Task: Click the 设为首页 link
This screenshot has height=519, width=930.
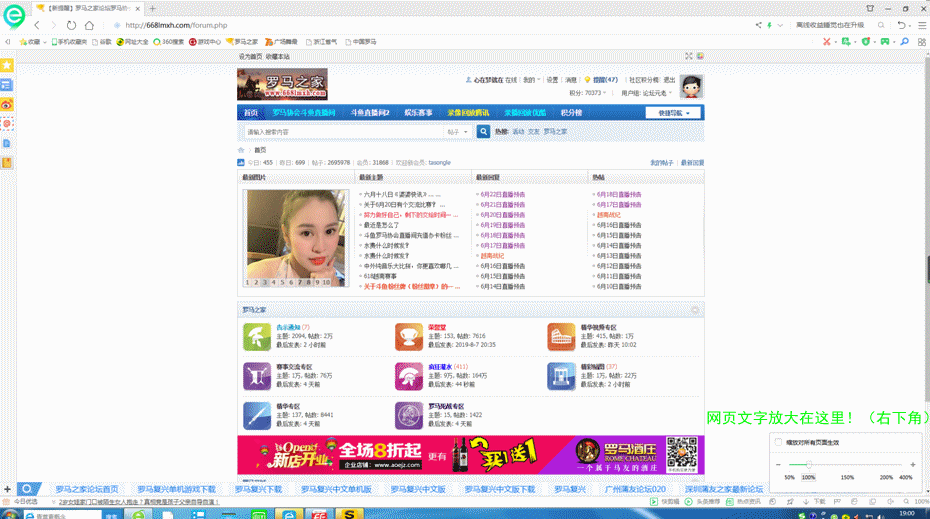Action: [x=250, y=56]
